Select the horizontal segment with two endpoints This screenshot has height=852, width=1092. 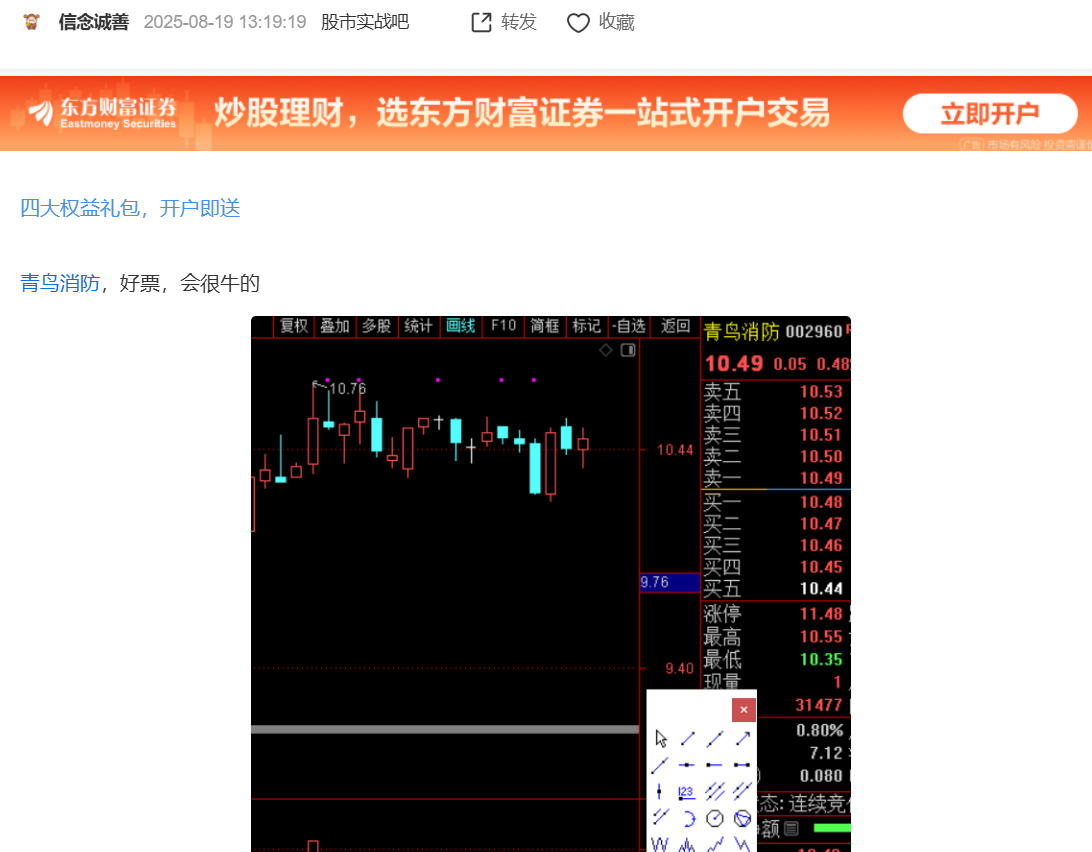[742, 765]
